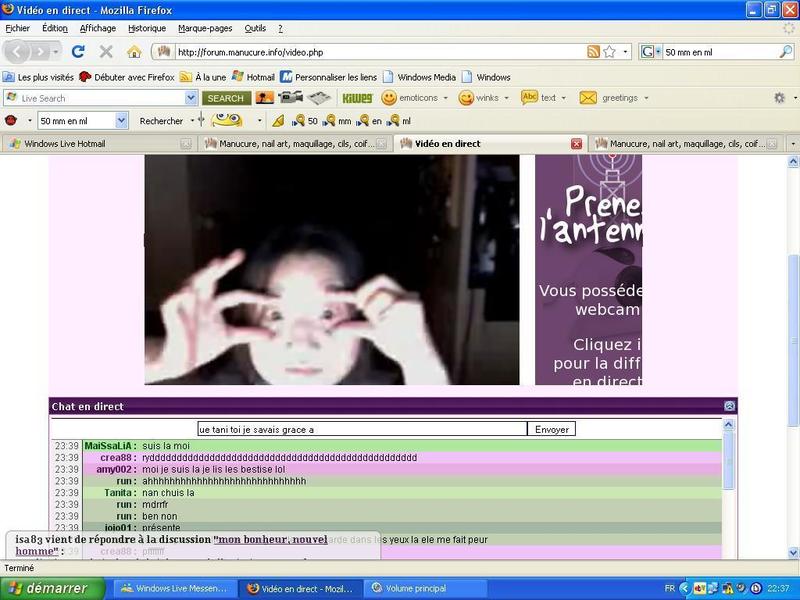Bookmark this page with the star icon

tap(609, 51)
